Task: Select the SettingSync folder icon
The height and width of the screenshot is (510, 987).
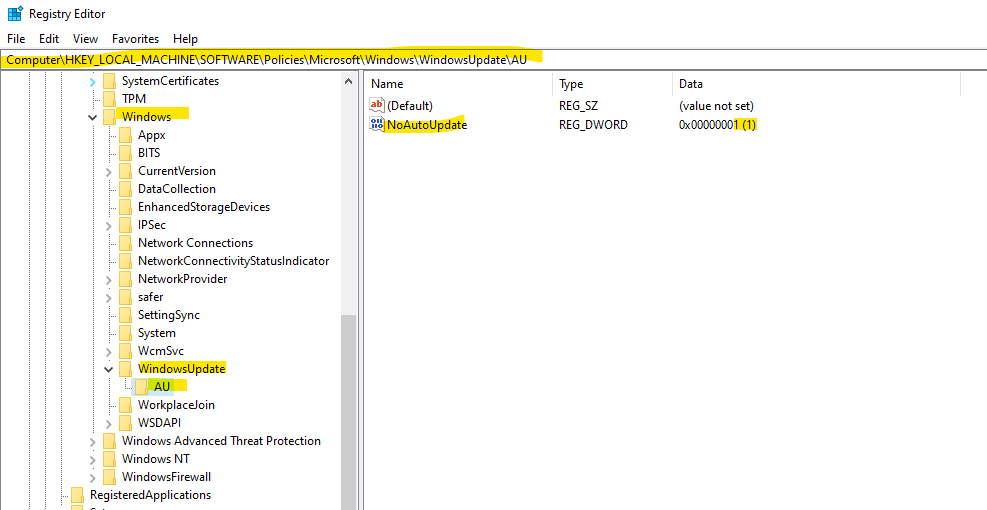Action: coord(126,315)
